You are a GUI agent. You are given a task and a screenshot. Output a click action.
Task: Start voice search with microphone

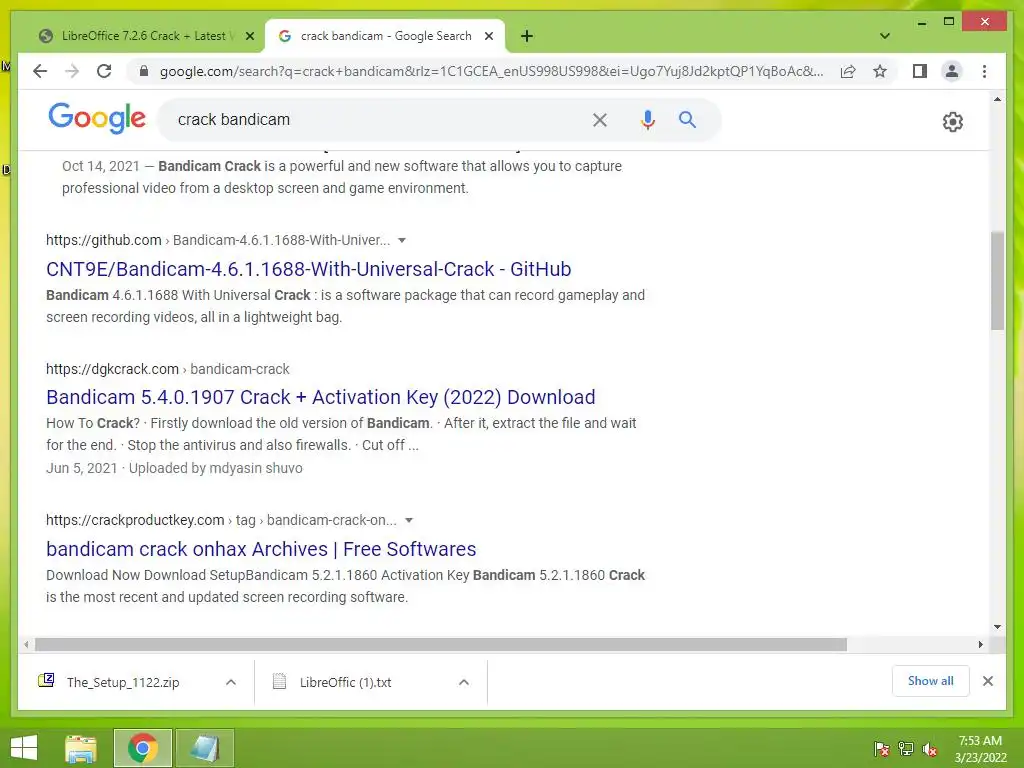(647, 120)
